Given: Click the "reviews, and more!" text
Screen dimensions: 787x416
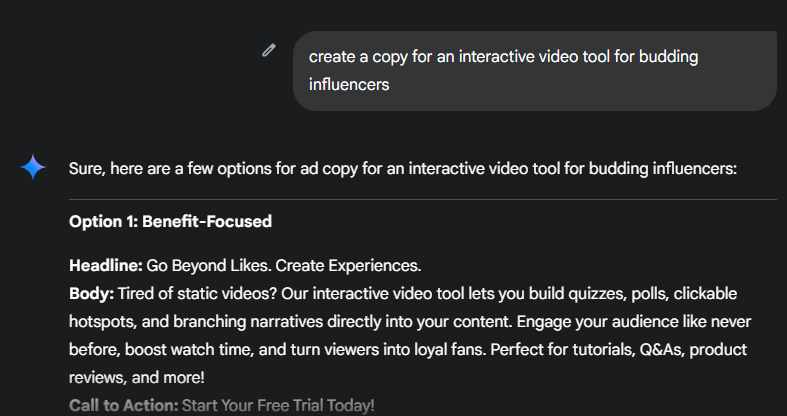Looking at the screenshot, I should [137, 377].
